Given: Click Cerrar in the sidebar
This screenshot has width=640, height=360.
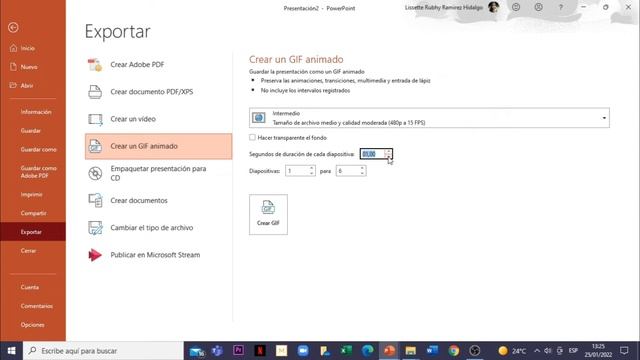Looking at the screenshot, I should point(28,251).
